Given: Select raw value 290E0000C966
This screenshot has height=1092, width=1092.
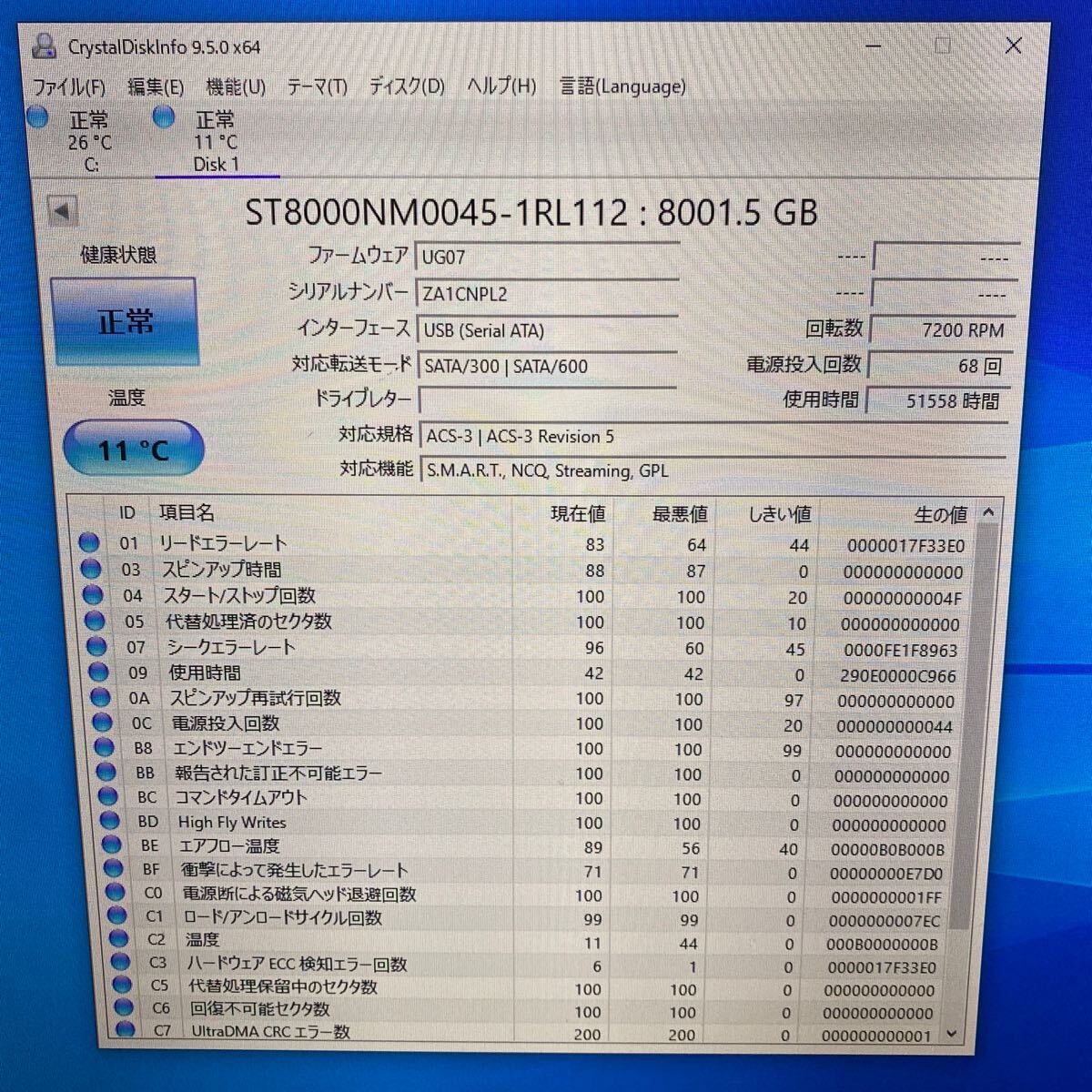Looking at the screenshot, I should tap(898, 676).
